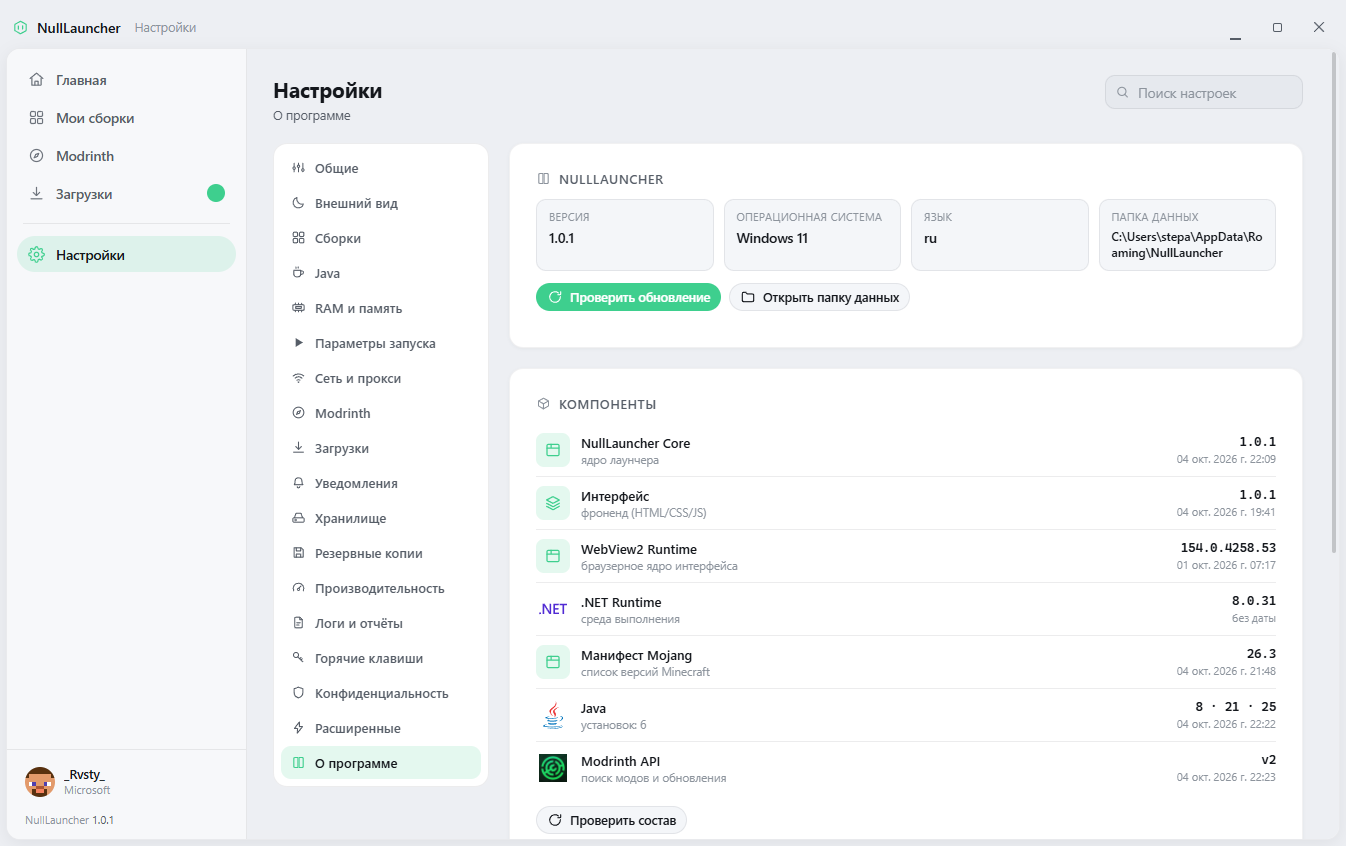Screen dimensions: 1346x846
Task: Switch to the Сборки settings section
Action: [381, 239]
